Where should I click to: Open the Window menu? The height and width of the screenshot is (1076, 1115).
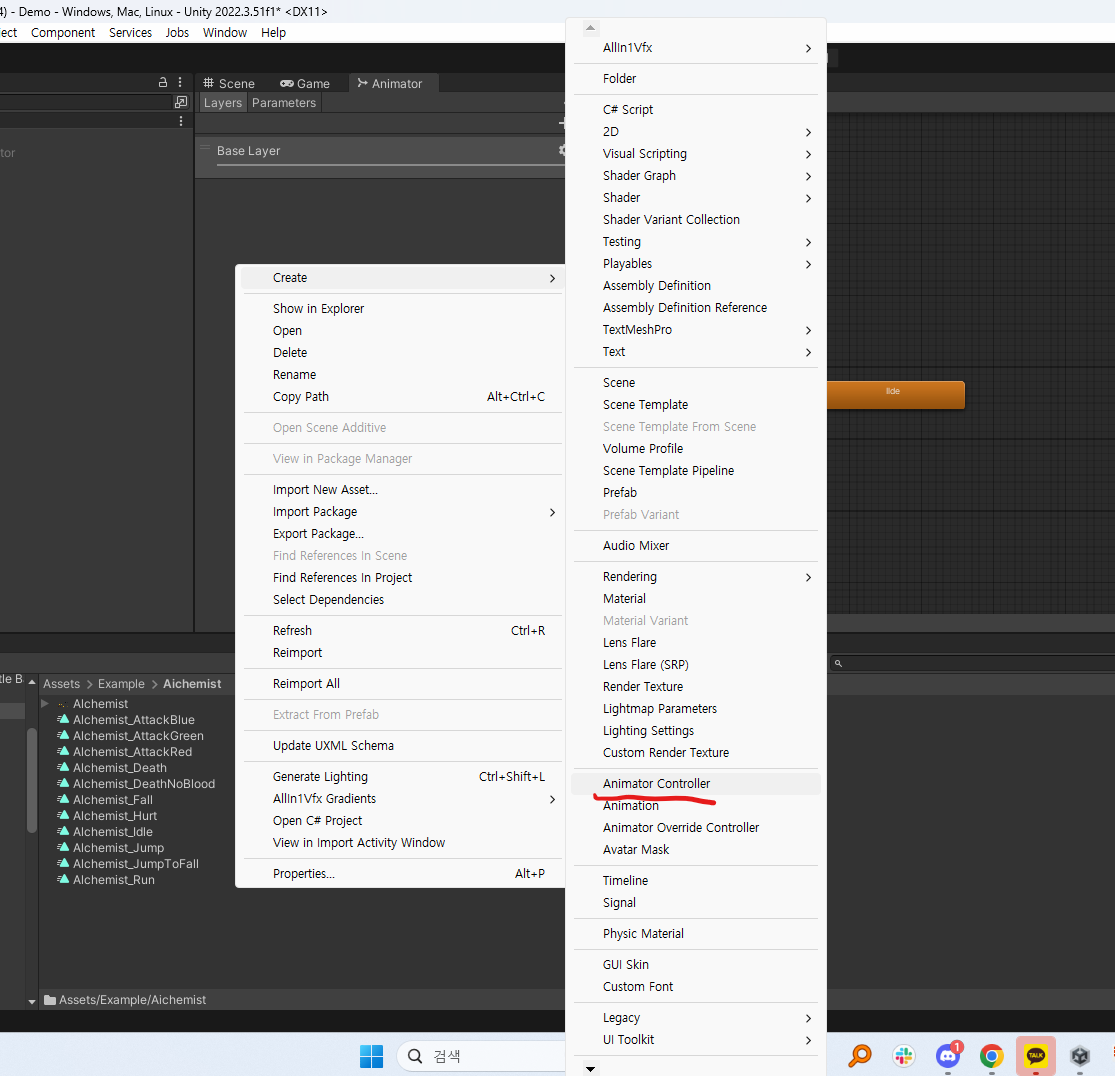[x=225, y=33]
